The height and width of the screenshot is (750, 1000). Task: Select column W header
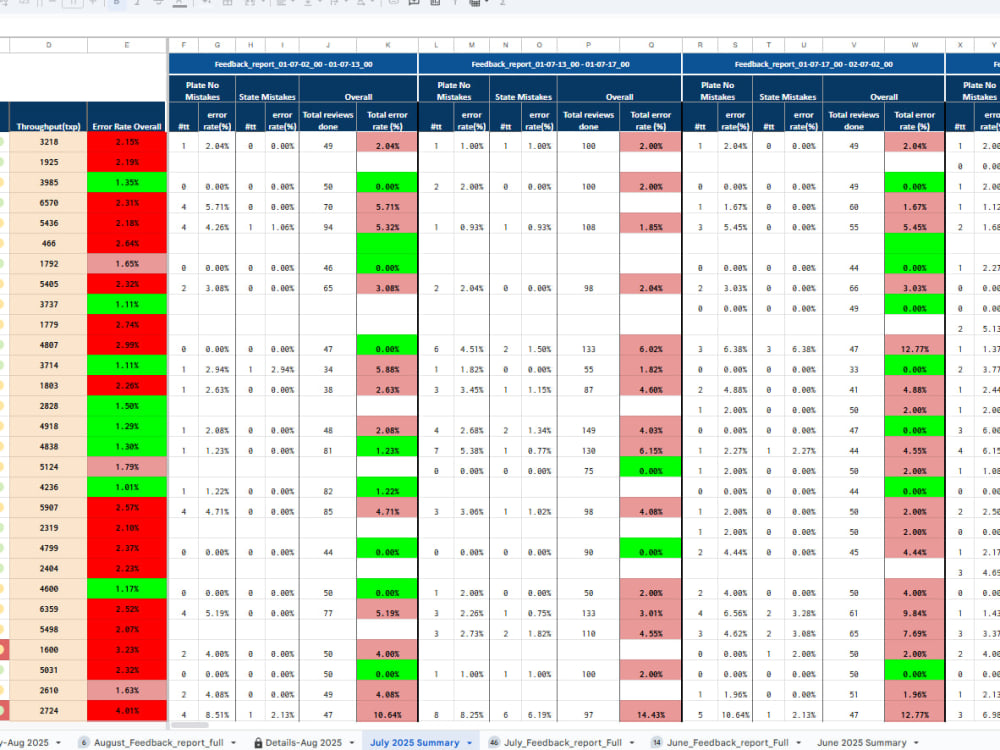(915, 45)
